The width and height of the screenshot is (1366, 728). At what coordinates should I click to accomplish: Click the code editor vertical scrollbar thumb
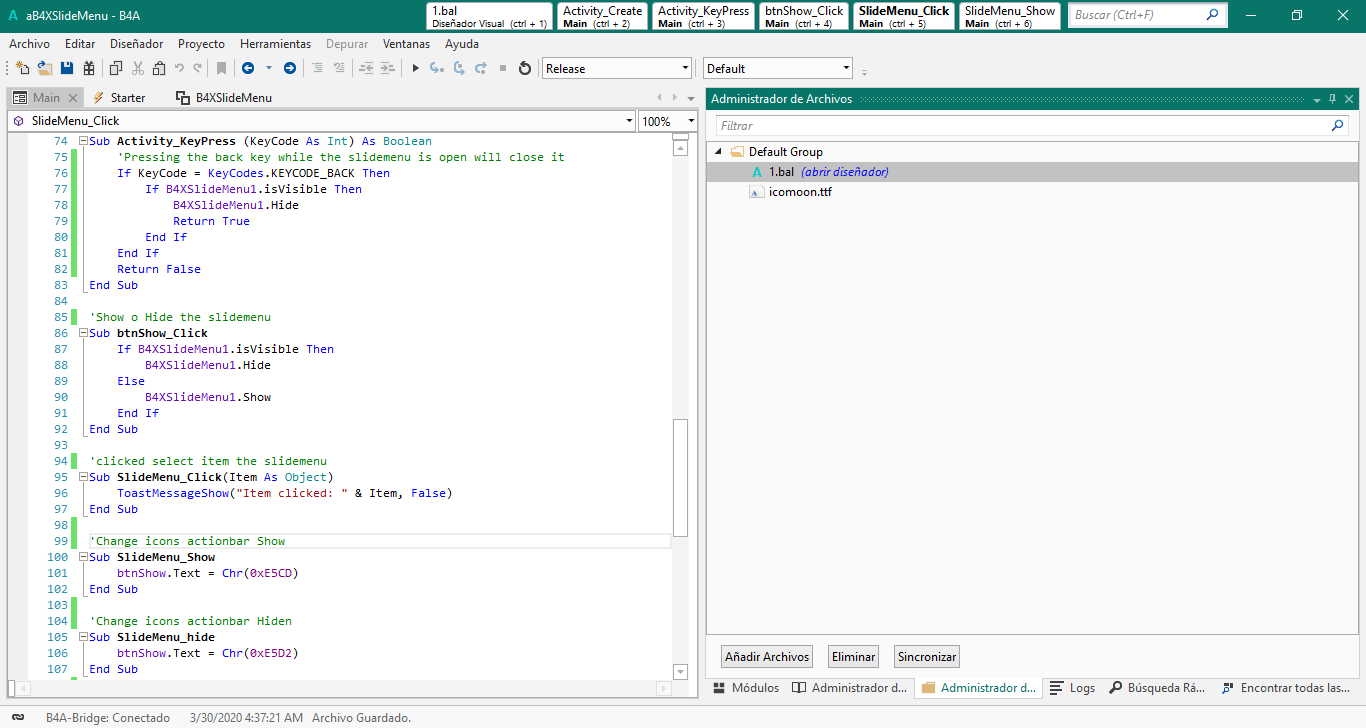pyautogui.click(x=680, y=476)
